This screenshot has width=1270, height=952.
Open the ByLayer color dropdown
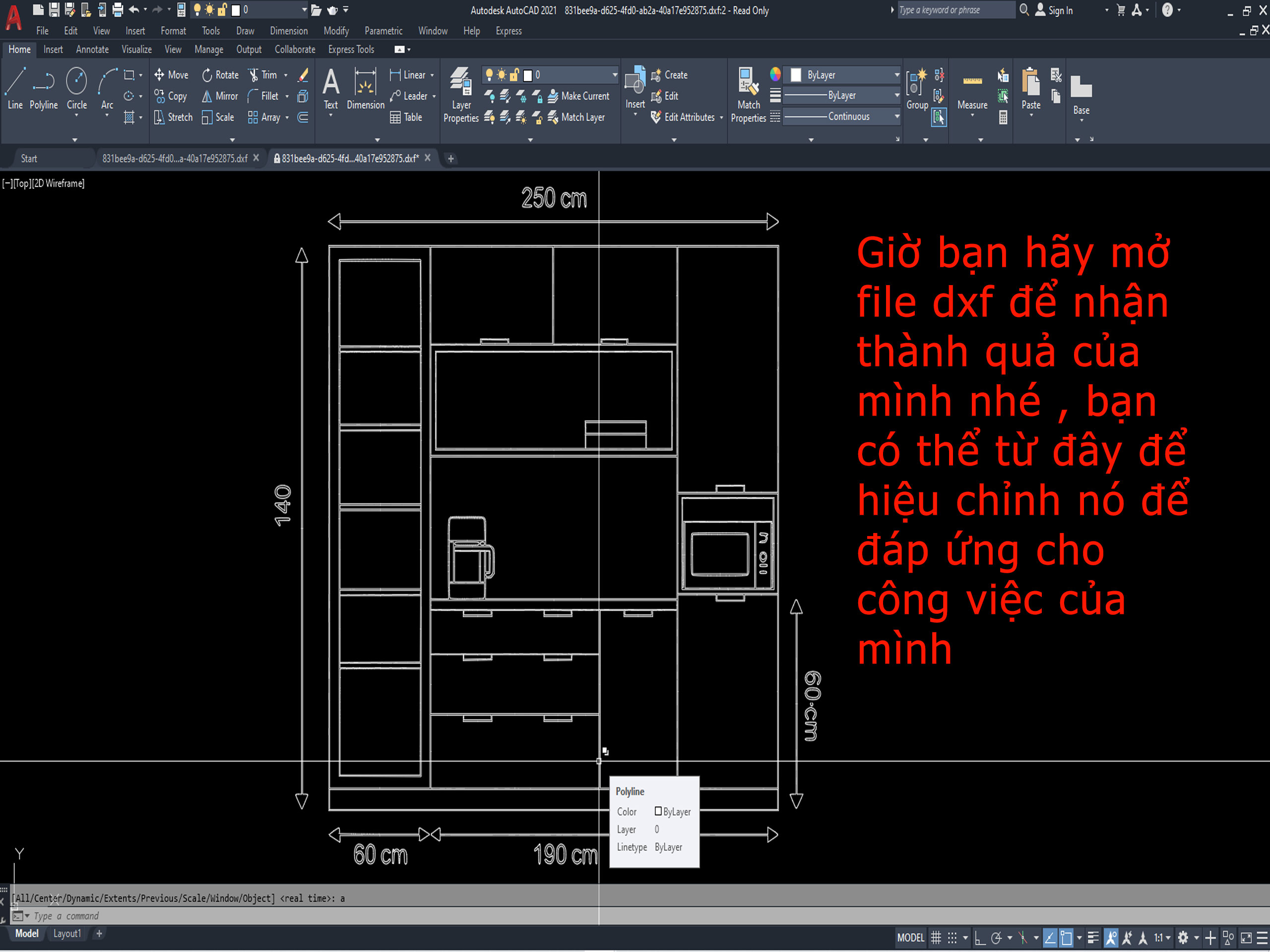click(896, 75)
